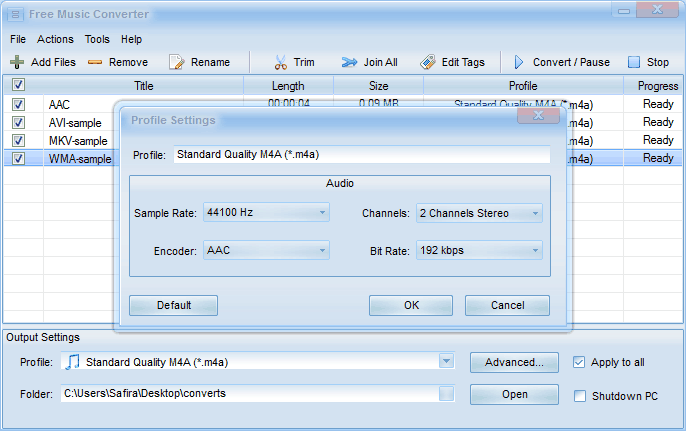Click Cancel in Profile Settings
The image size is (686, 431).
point(507,305)
